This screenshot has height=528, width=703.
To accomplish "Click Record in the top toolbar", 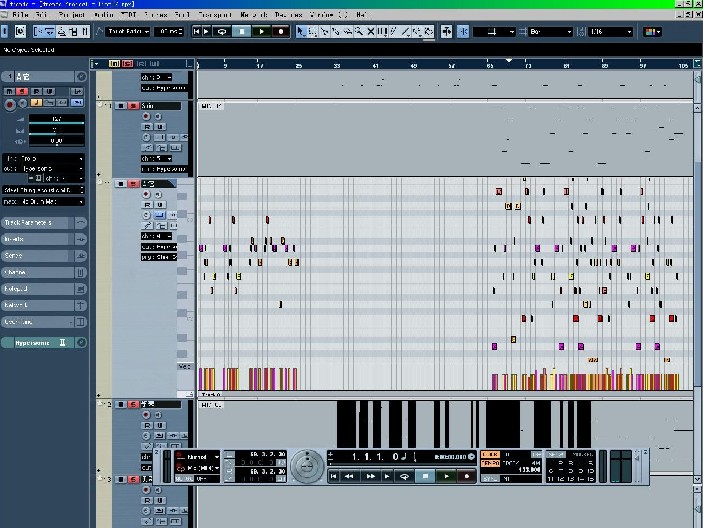I will tap(282, 32).
